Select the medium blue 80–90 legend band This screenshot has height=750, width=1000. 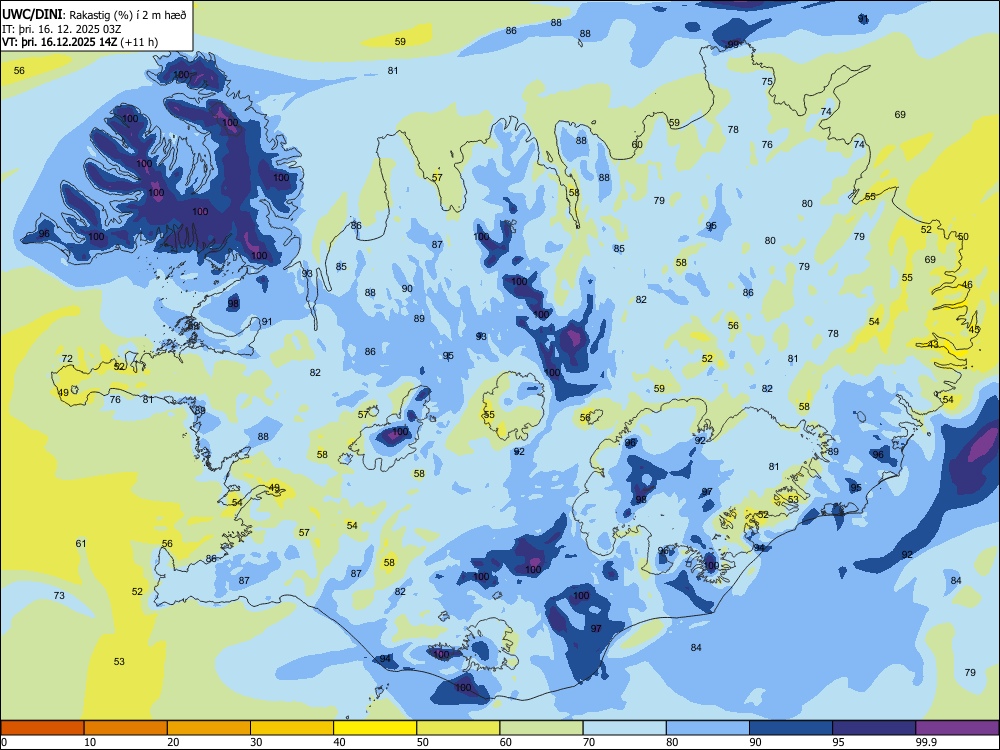tap(708, 728)
